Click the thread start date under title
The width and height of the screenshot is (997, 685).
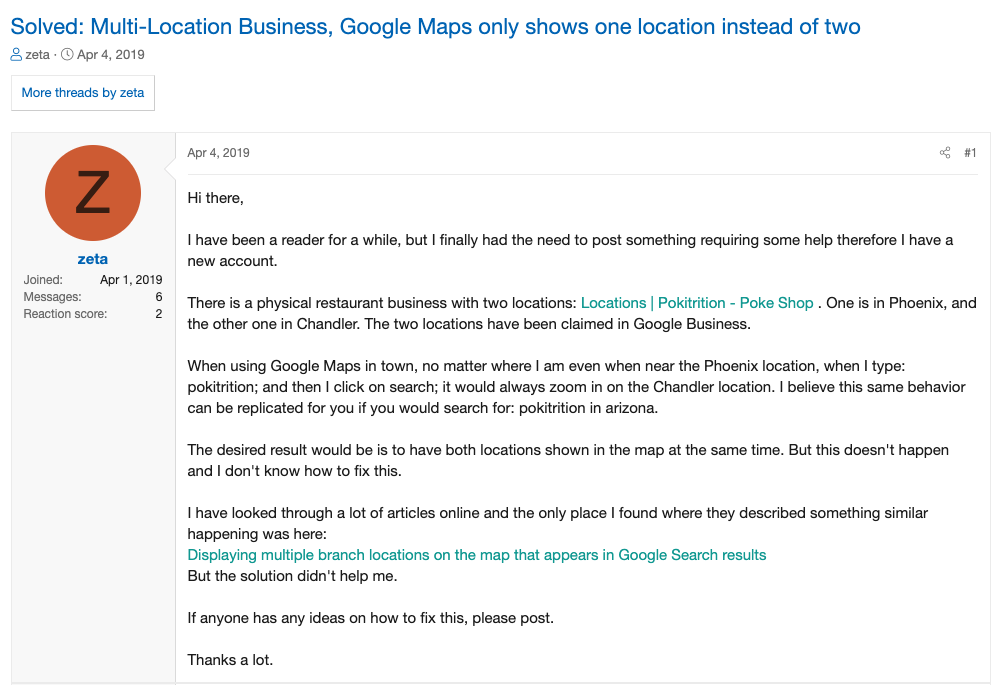tap(110, 55)
